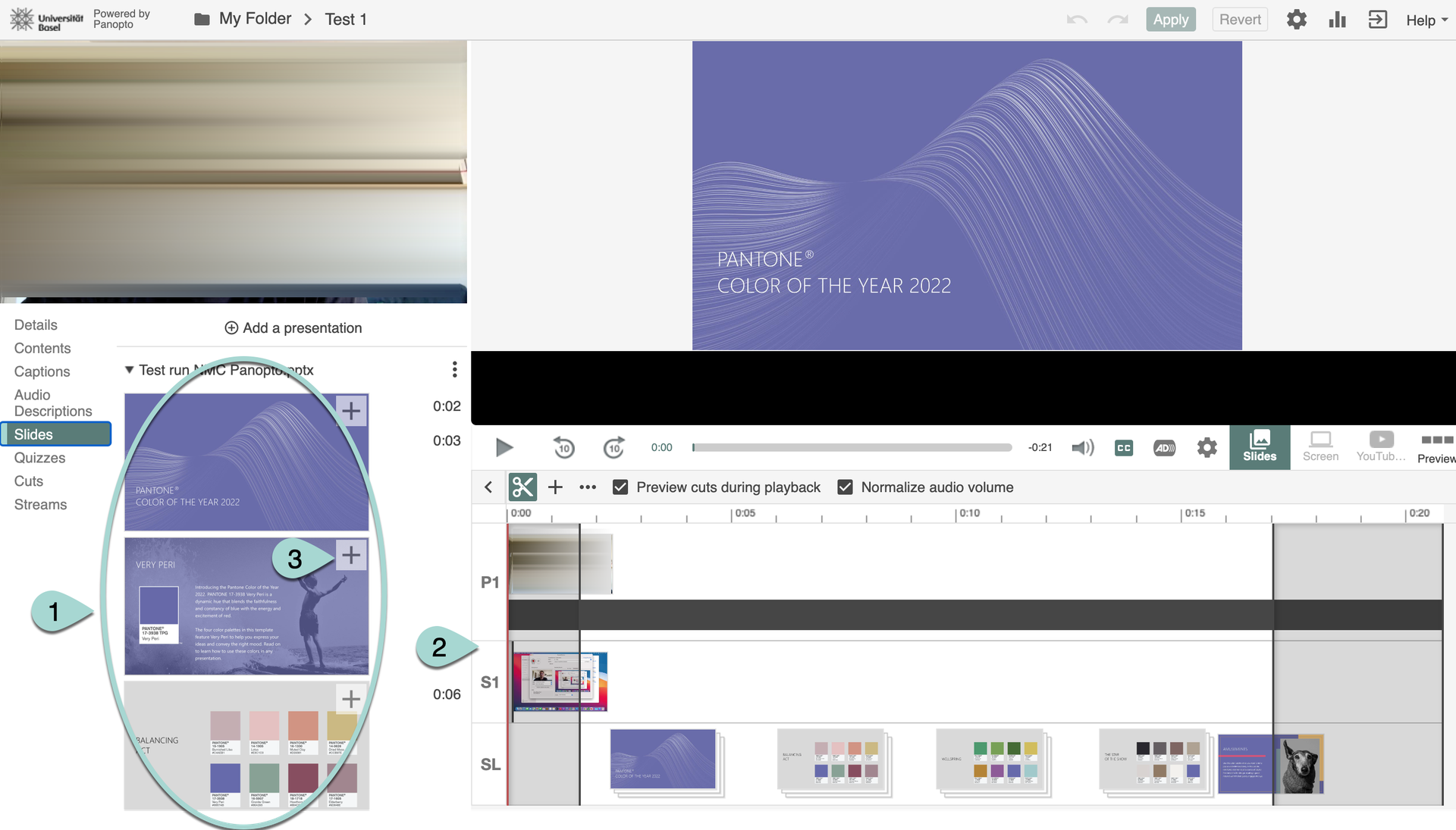This screenshot has width=1456, height=830.
Task: Click the Apply button
Action: click(1170, 20)
